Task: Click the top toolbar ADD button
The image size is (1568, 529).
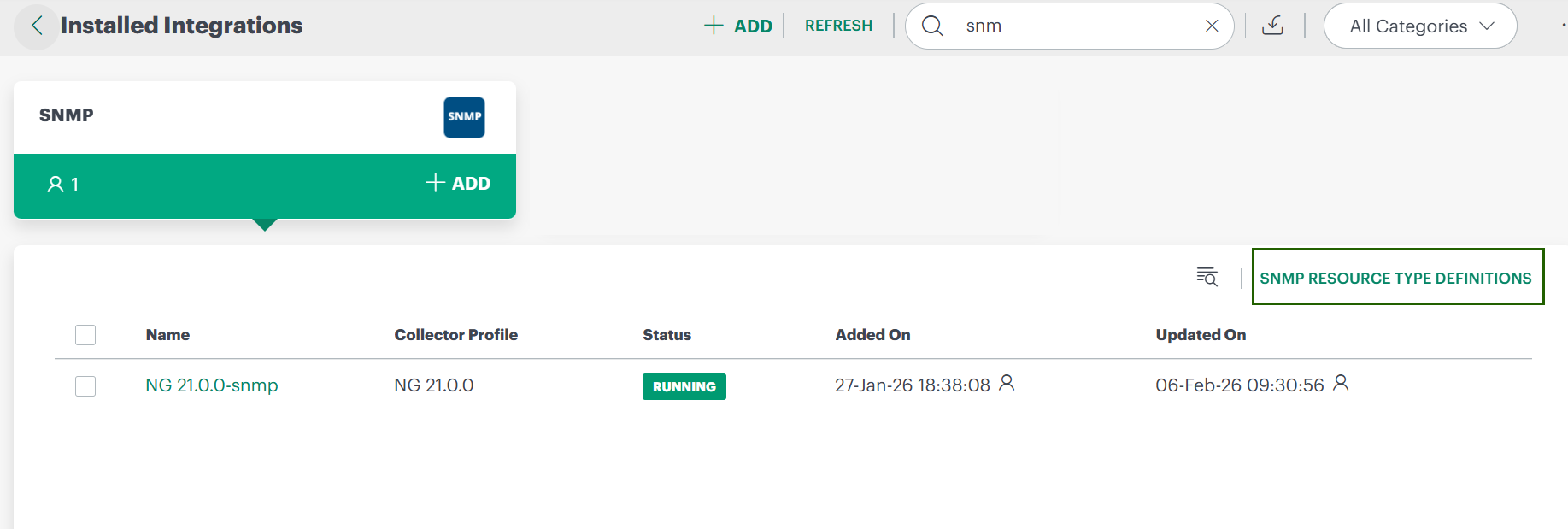Action: click(x=738, y=26)
